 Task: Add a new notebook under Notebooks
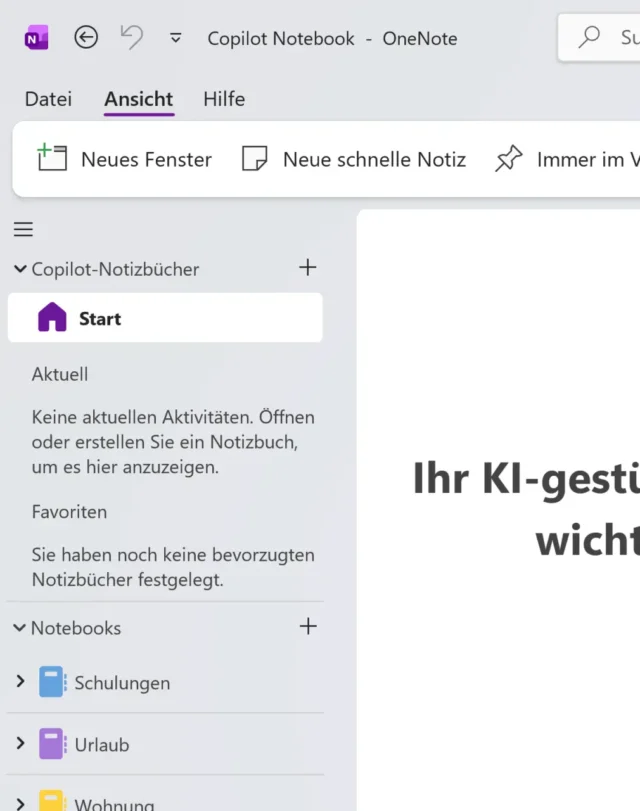point(308,626)
